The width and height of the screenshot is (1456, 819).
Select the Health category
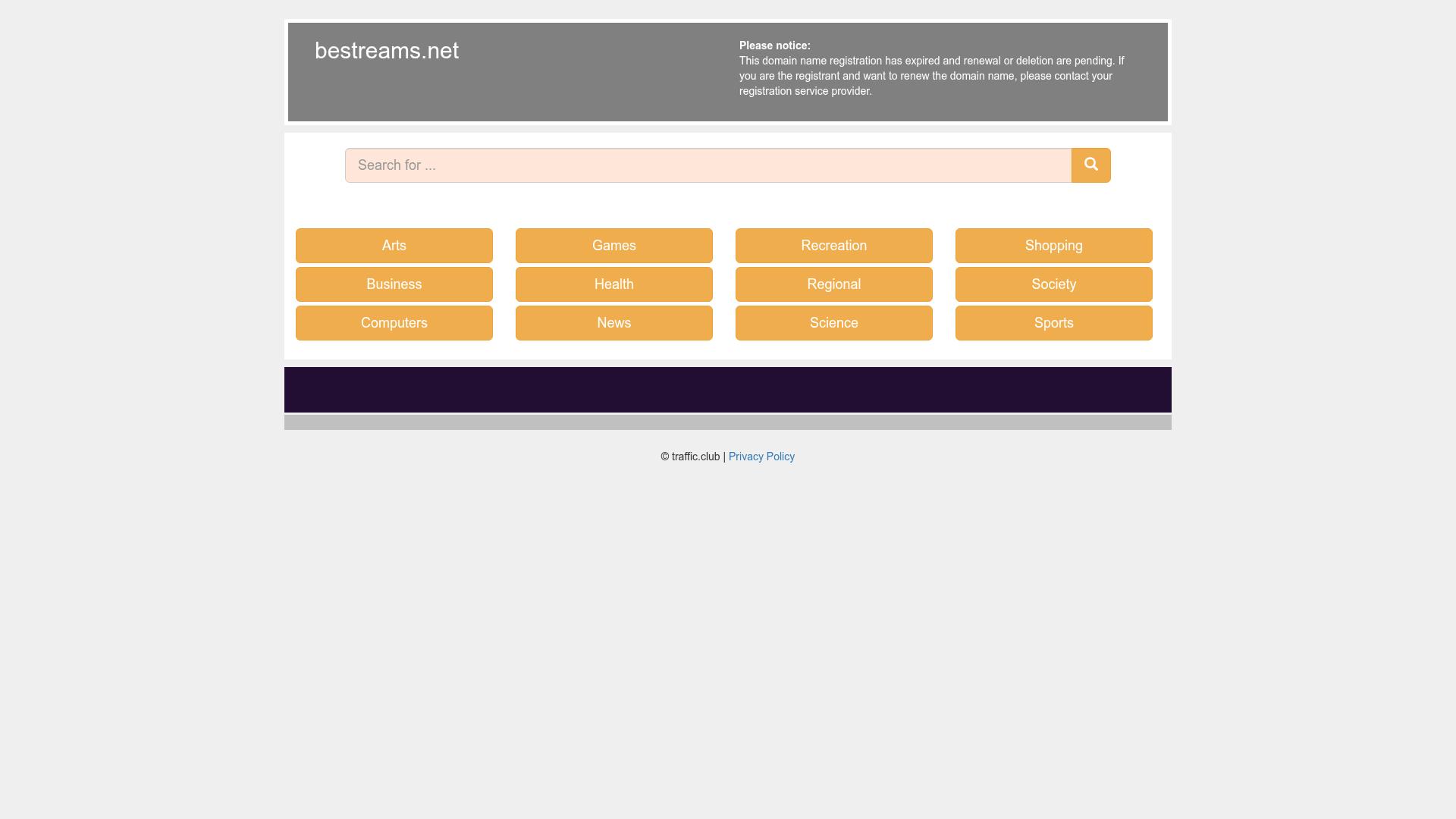[x=613, y=284]
